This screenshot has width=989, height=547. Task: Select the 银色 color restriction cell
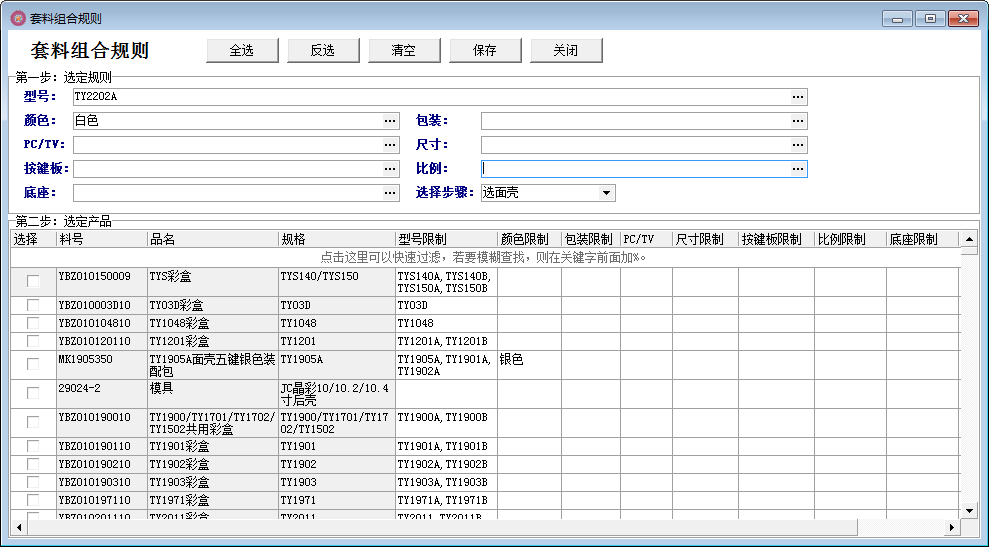click(529, 365)
